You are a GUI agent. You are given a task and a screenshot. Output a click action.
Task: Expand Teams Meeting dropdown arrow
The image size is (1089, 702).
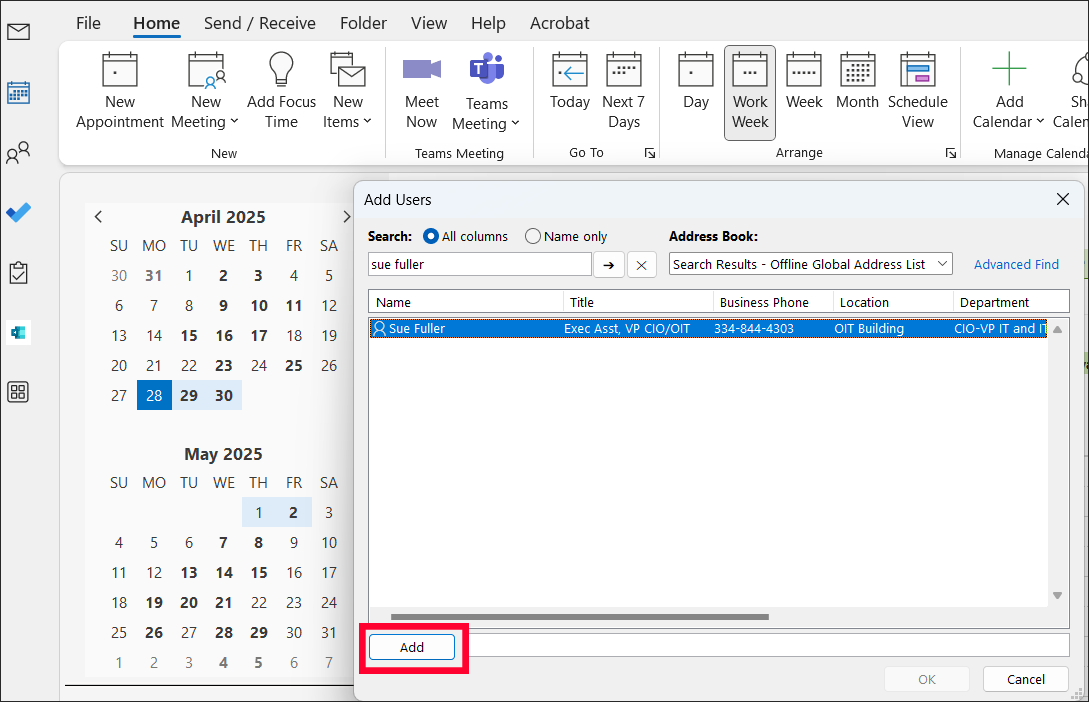pyautogui.click(x=515, y=123)
